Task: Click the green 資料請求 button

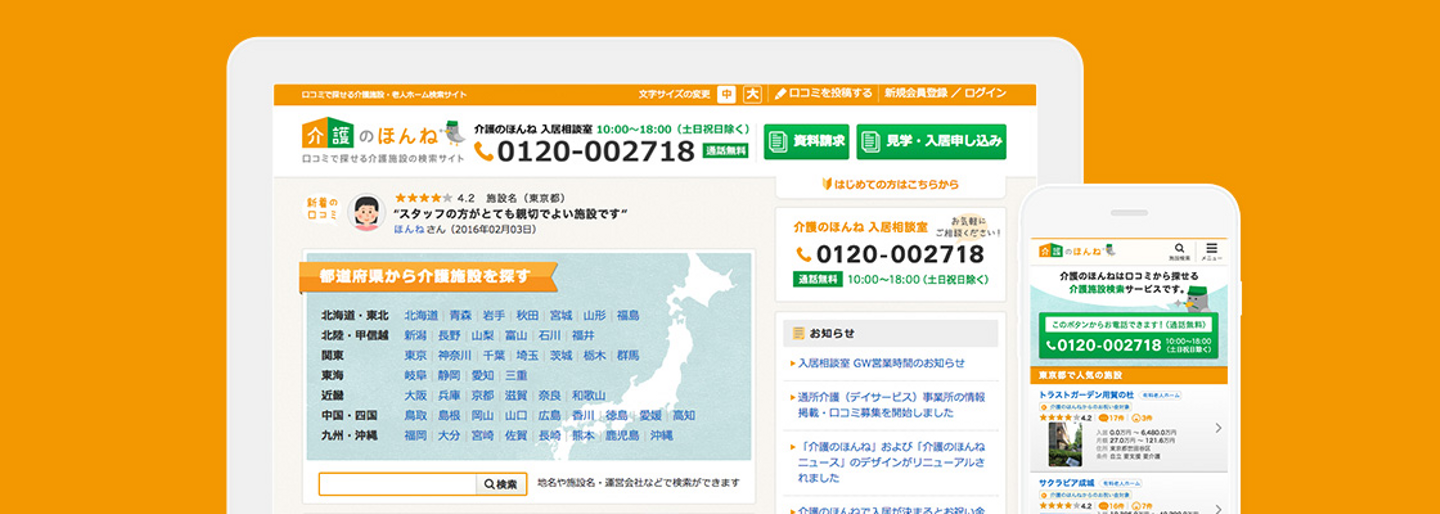Action: coord(806,142)
